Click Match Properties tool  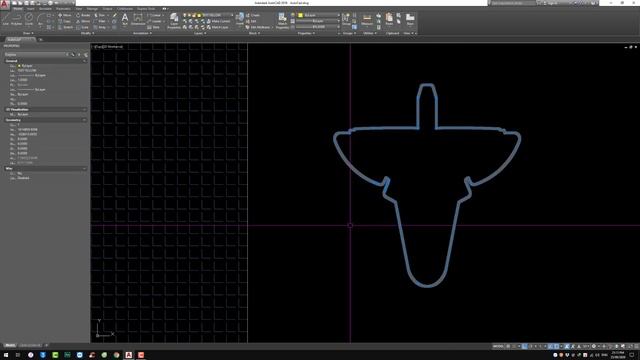(x=282, y=20)
